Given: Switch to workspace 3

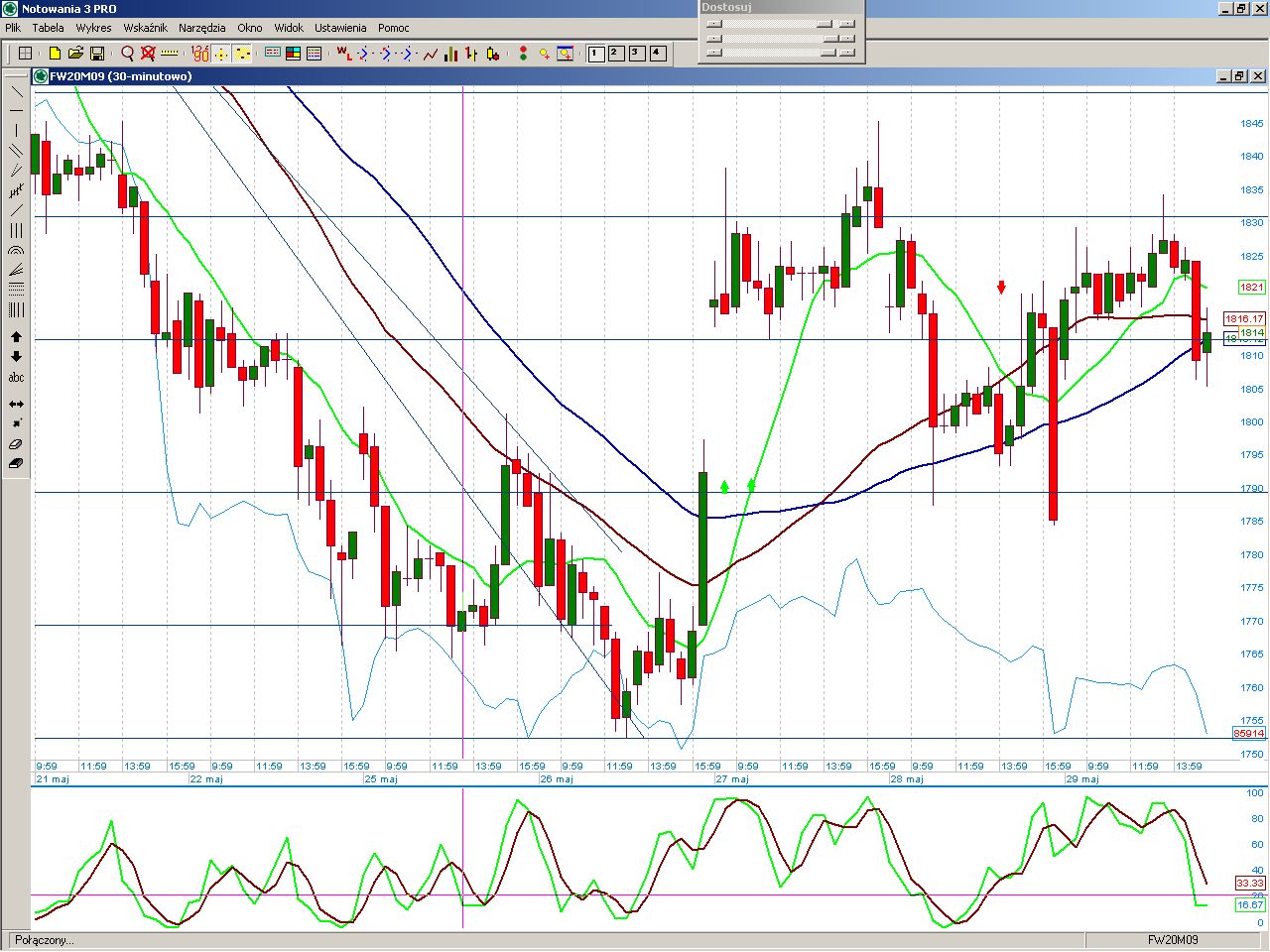Looking at the screenshot, I should 637,54.
